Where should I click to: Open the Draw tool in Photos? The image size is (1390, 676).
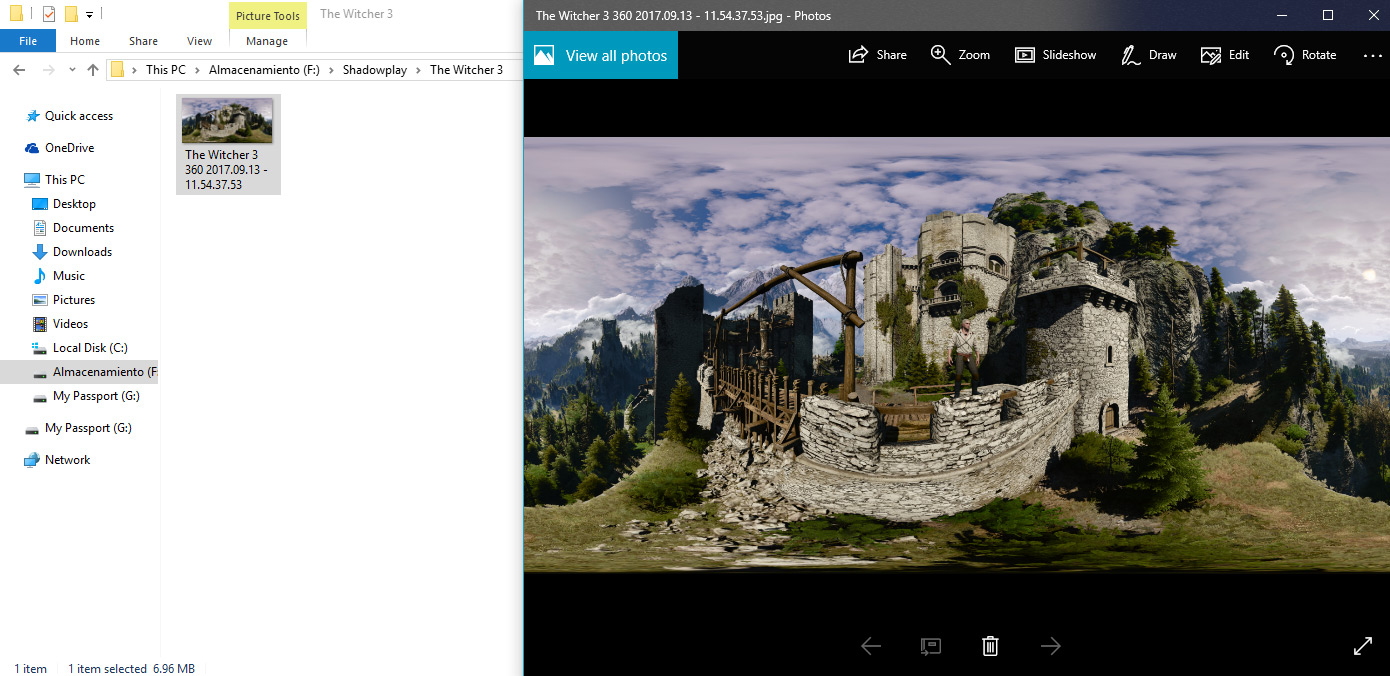pos(1148,55)
